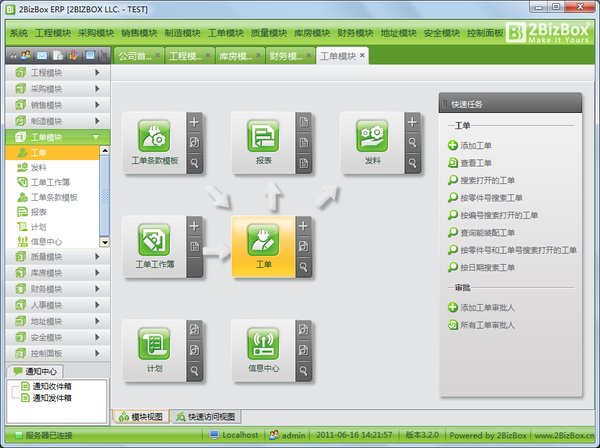Expand 采购模块 in the sidebar

(58, 89)
